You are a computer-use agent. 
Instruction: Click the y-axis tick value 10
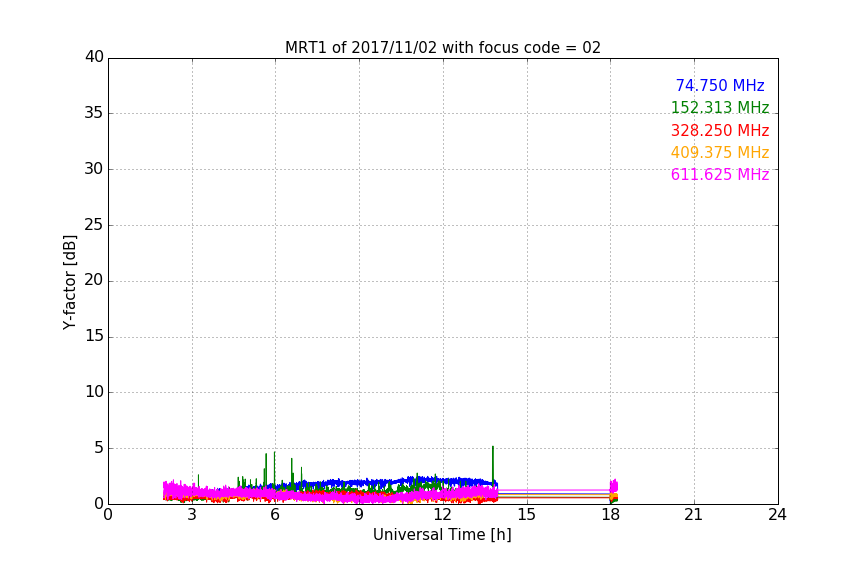[x=94, y=392]
